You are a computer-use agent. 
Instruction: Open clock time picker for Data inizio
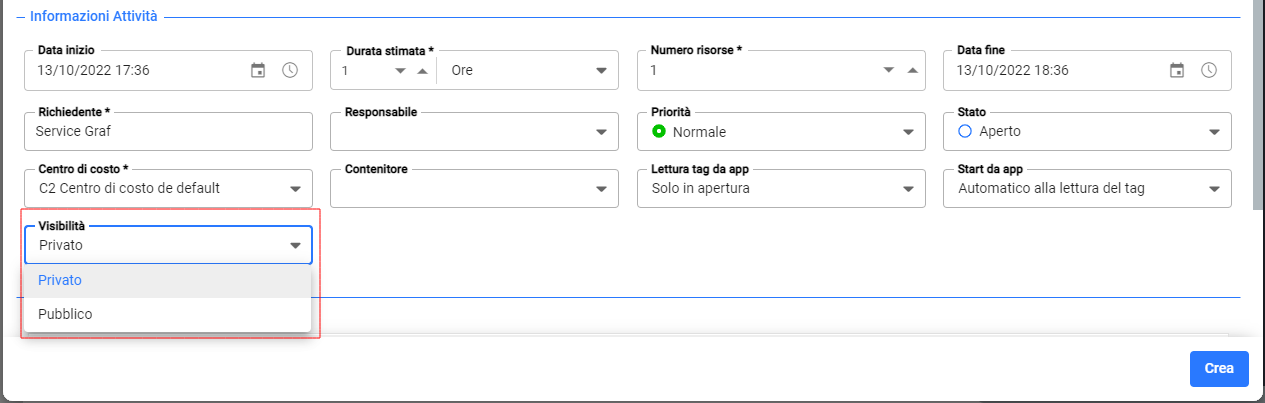[290, 70]
